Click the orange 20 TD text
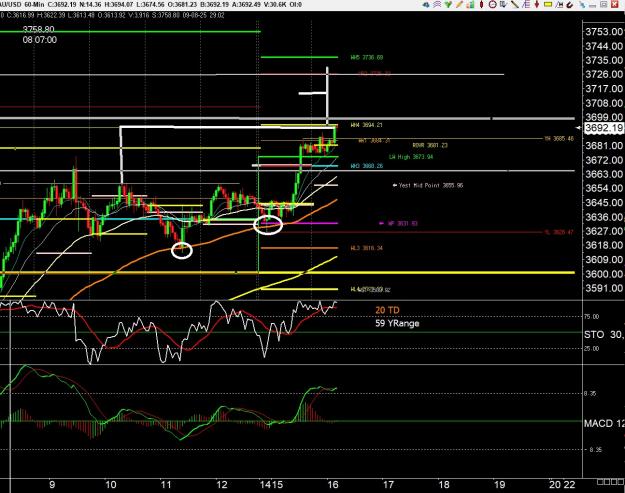This screenshot has height=493, width=625. (387, 310)
